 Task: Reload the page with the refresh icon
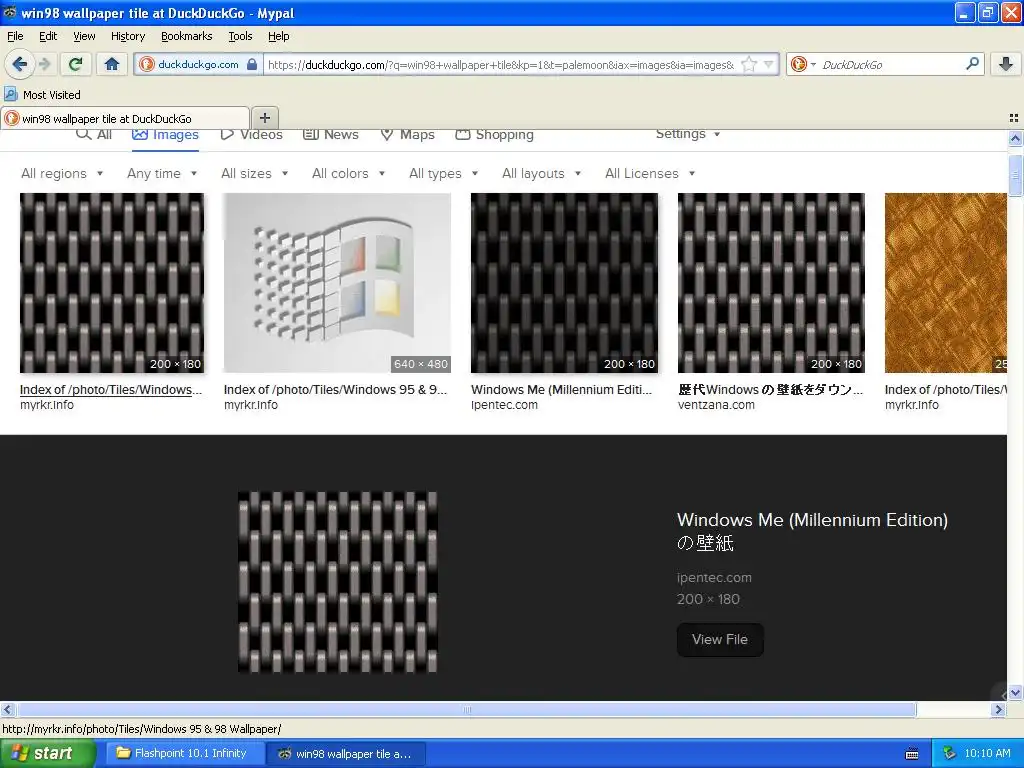tap(76, 64)
